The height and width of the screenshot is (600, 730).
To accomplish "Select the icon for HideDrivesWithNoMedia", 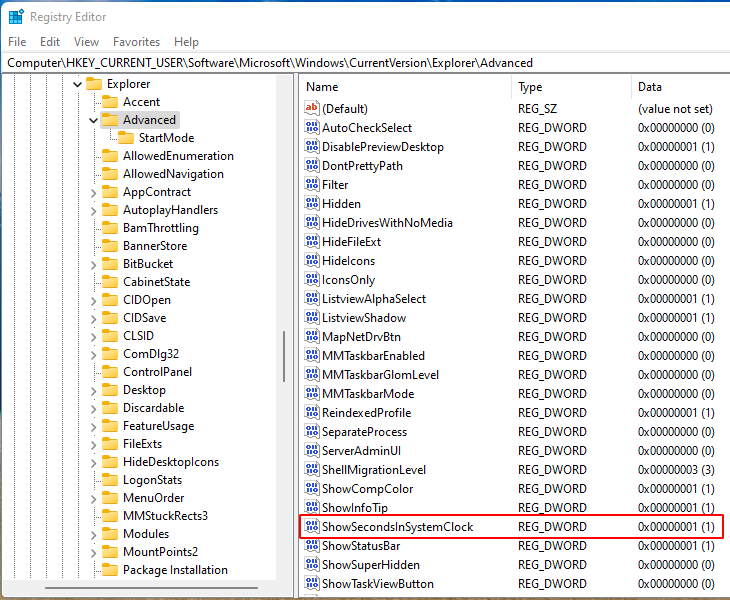I will [311, 222].
